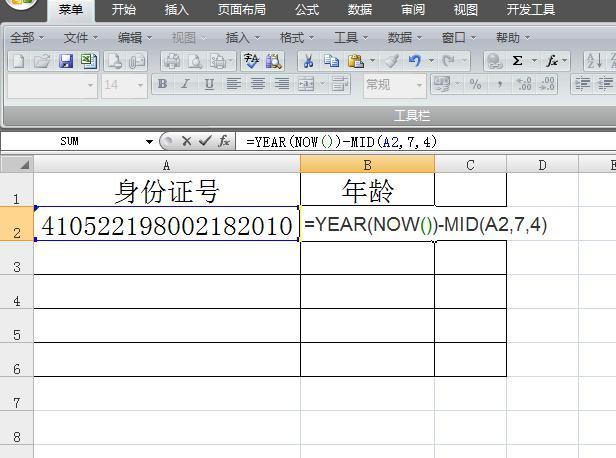Click the Center alignment icon

tap(258, 84)
